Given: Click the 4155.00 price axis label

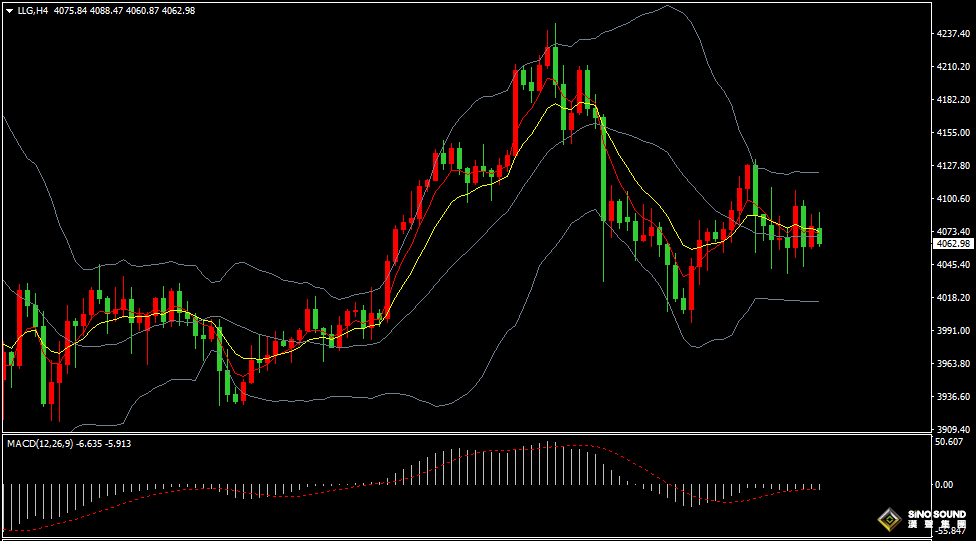Looking at the screenshot, I should tap(952, 133).
